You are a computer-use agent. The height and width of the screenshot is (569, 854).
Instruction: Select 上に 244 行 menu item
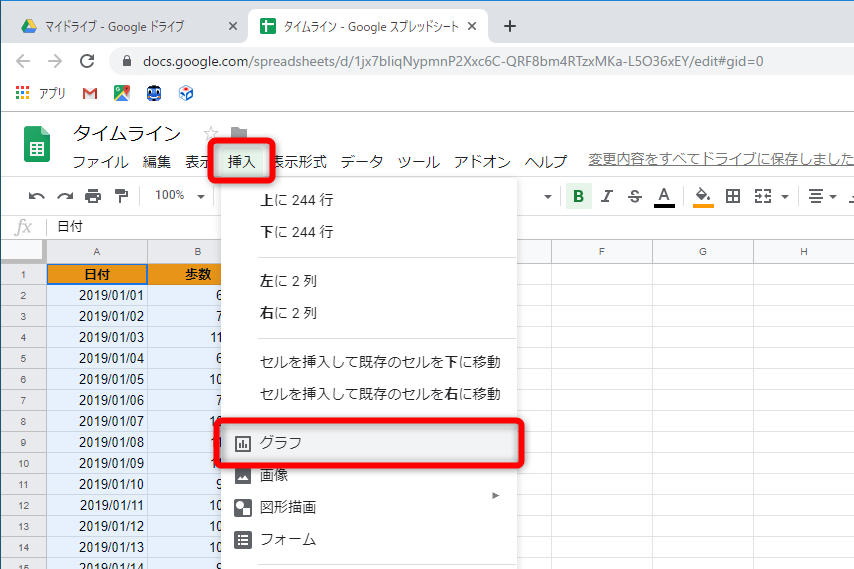[369, 200]
